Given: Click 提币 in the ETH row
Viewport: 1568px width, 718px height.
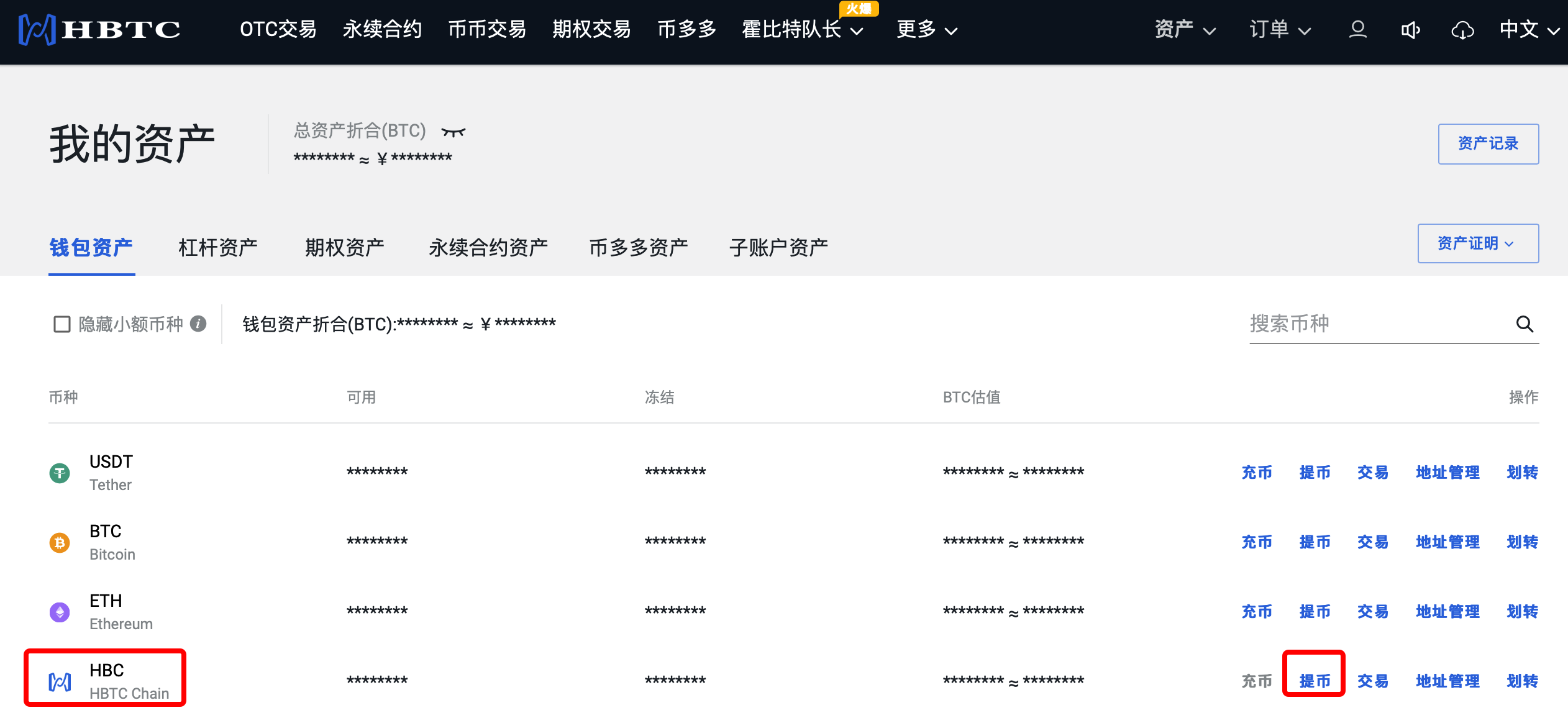Looking at the screenshot, I should point(1315,612).
